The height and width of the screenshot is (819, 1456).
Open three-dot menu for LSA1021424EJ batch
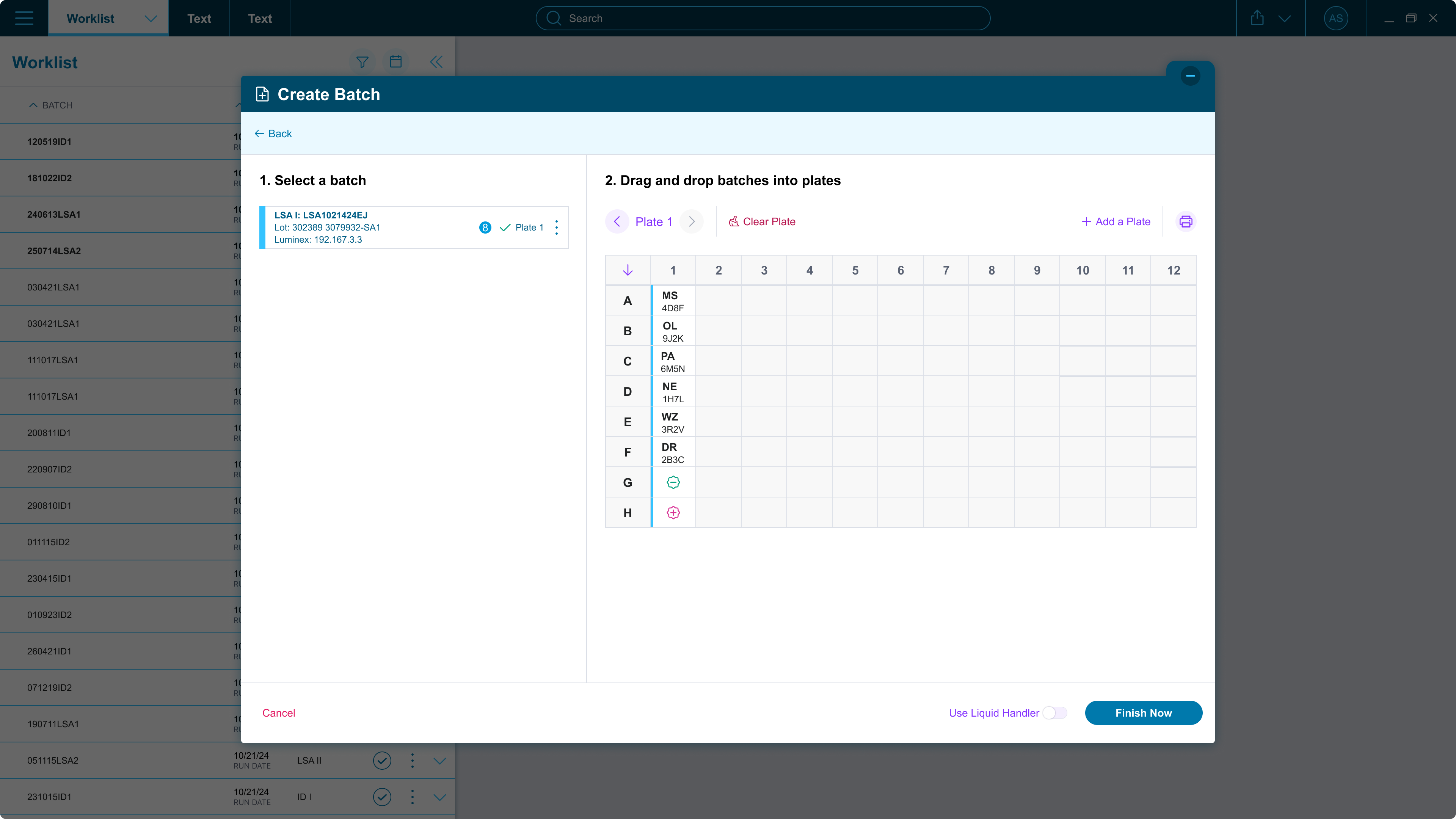[556, 227]
